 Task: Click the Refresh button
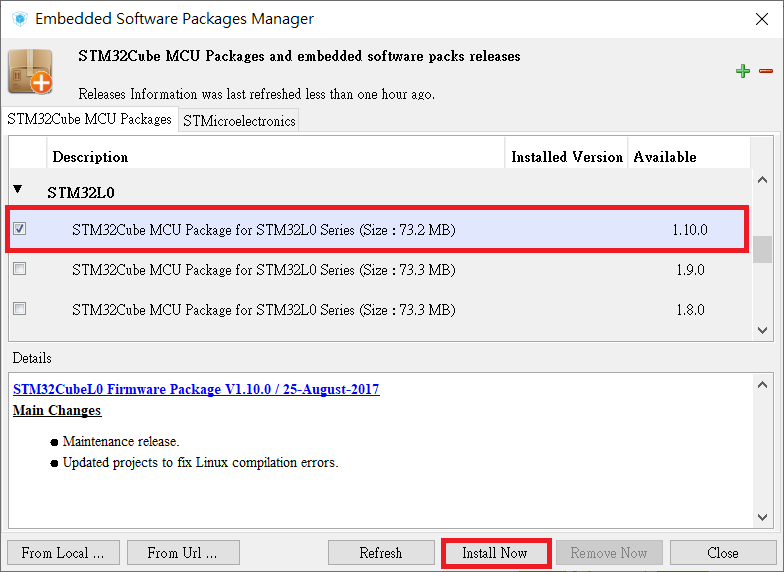[381, 552]
